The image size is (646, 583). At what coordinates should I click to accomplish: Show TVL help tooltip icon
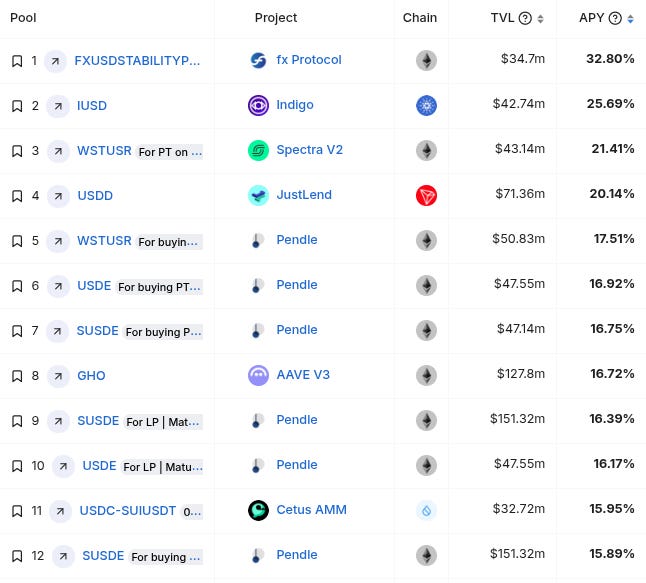click(525, 18)
